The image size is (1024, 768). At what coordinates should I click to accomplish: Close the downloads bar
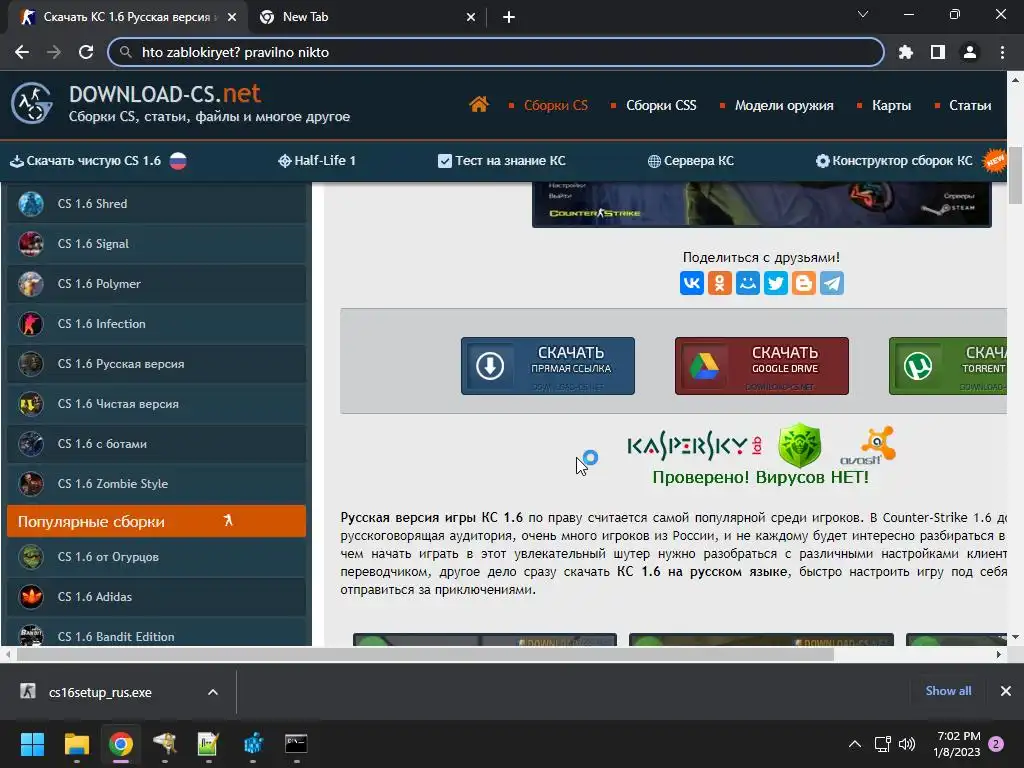(1006, 691)
